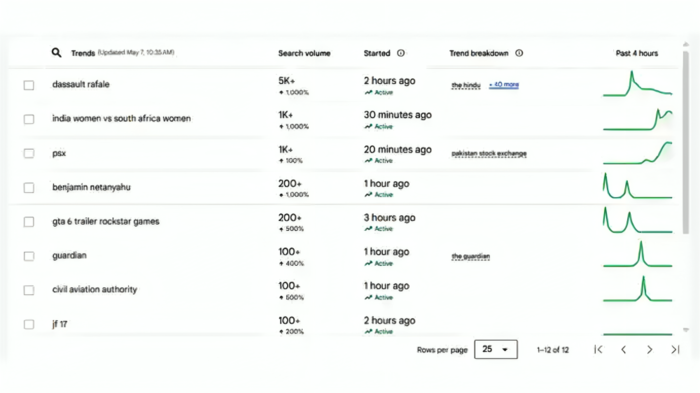Click the Past 4 hours column header
The height and width of the screenshot is (393, 700).
pos(637,53)
